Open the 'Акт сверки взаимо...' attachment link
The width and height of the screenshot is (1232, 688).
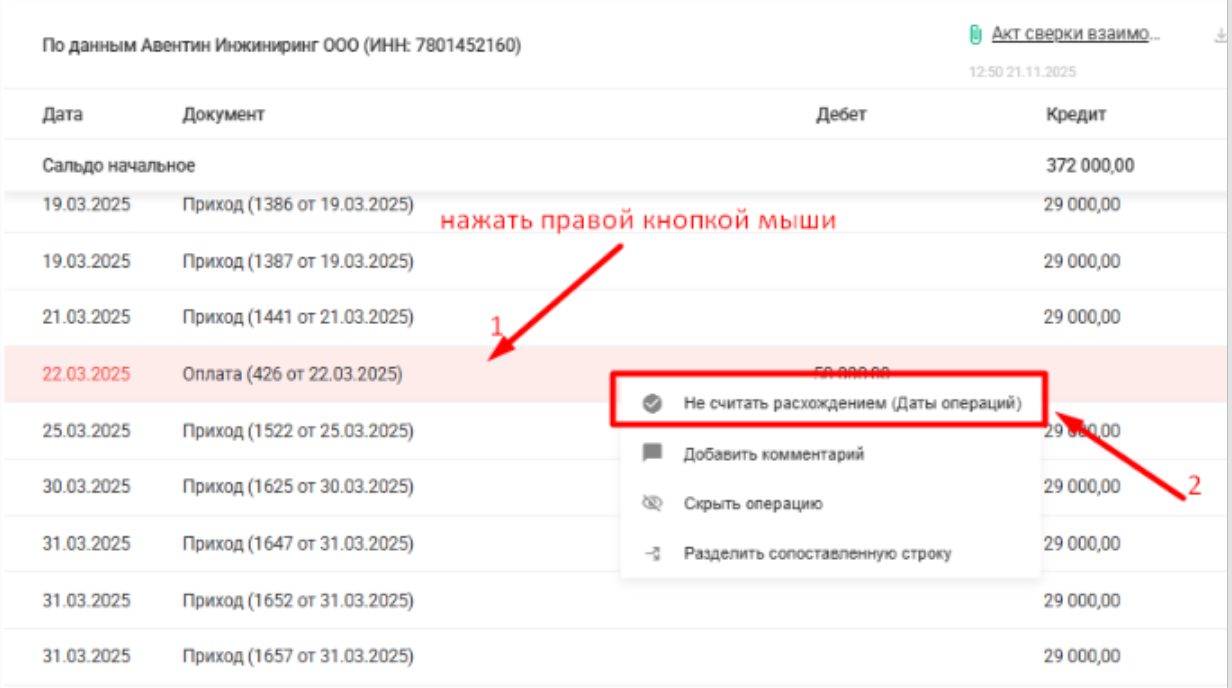(x=1076, y=34)
